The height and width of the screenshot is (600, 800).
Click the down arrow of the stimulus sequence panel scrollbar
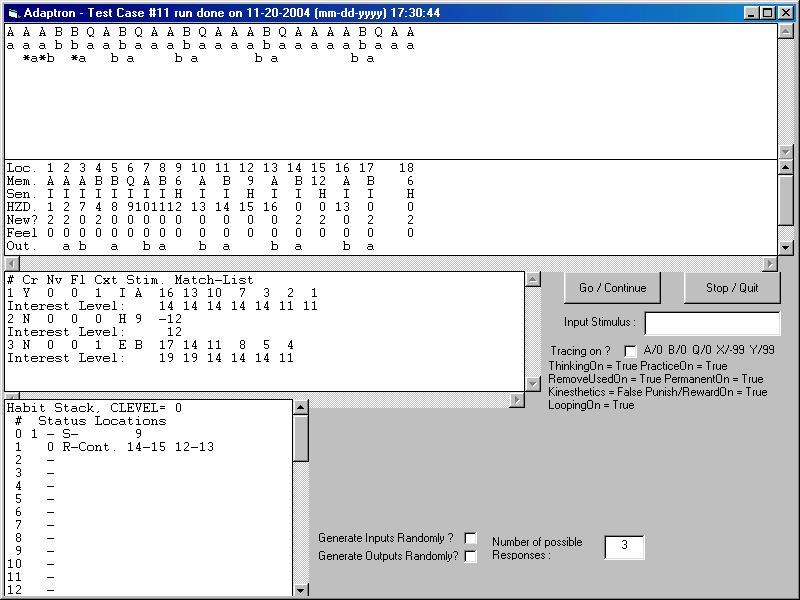[785, 152]
